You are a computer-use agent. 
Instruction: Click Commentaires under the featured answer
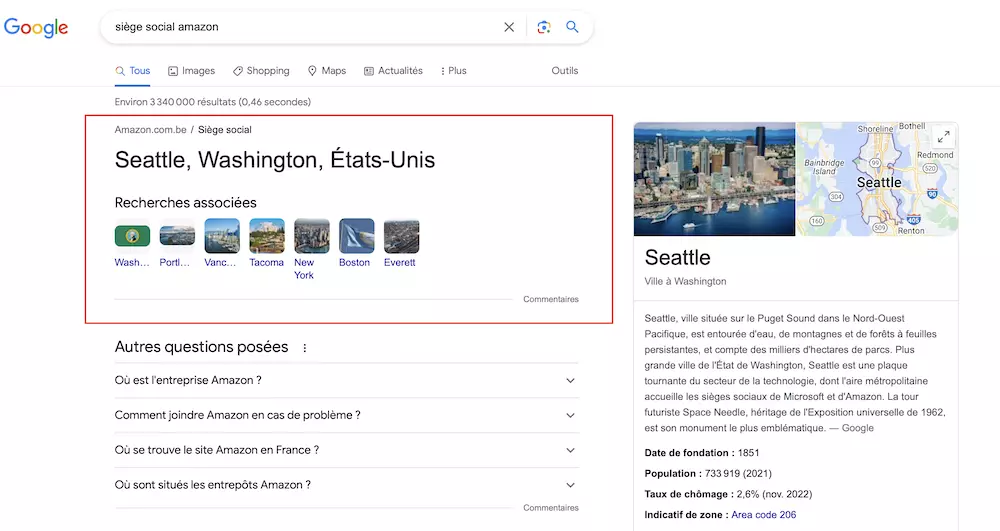point(551,299)
